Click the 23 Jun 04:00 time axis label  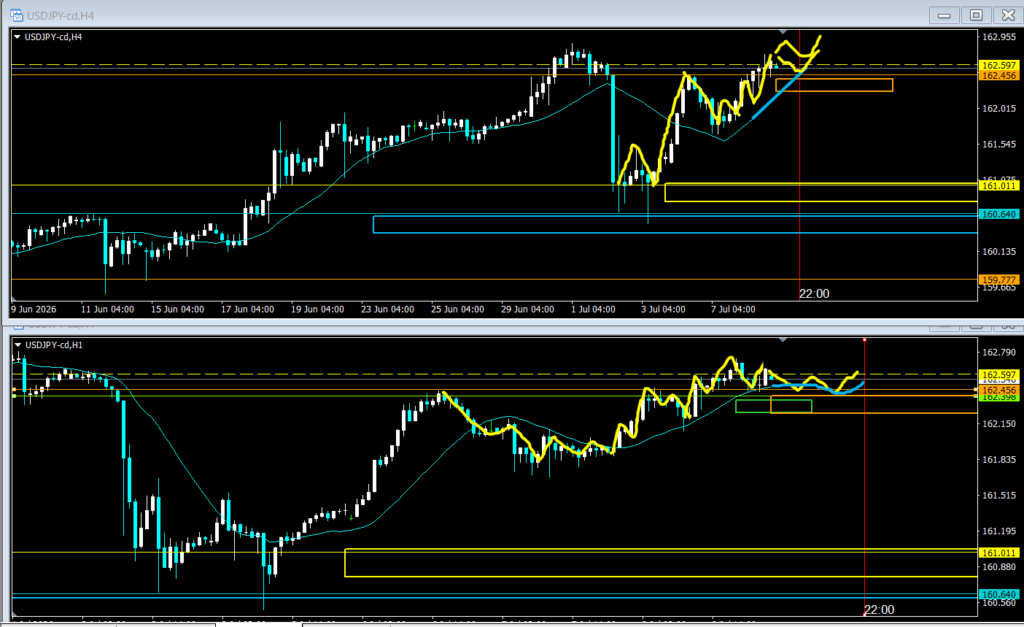(x=387, y=310)
